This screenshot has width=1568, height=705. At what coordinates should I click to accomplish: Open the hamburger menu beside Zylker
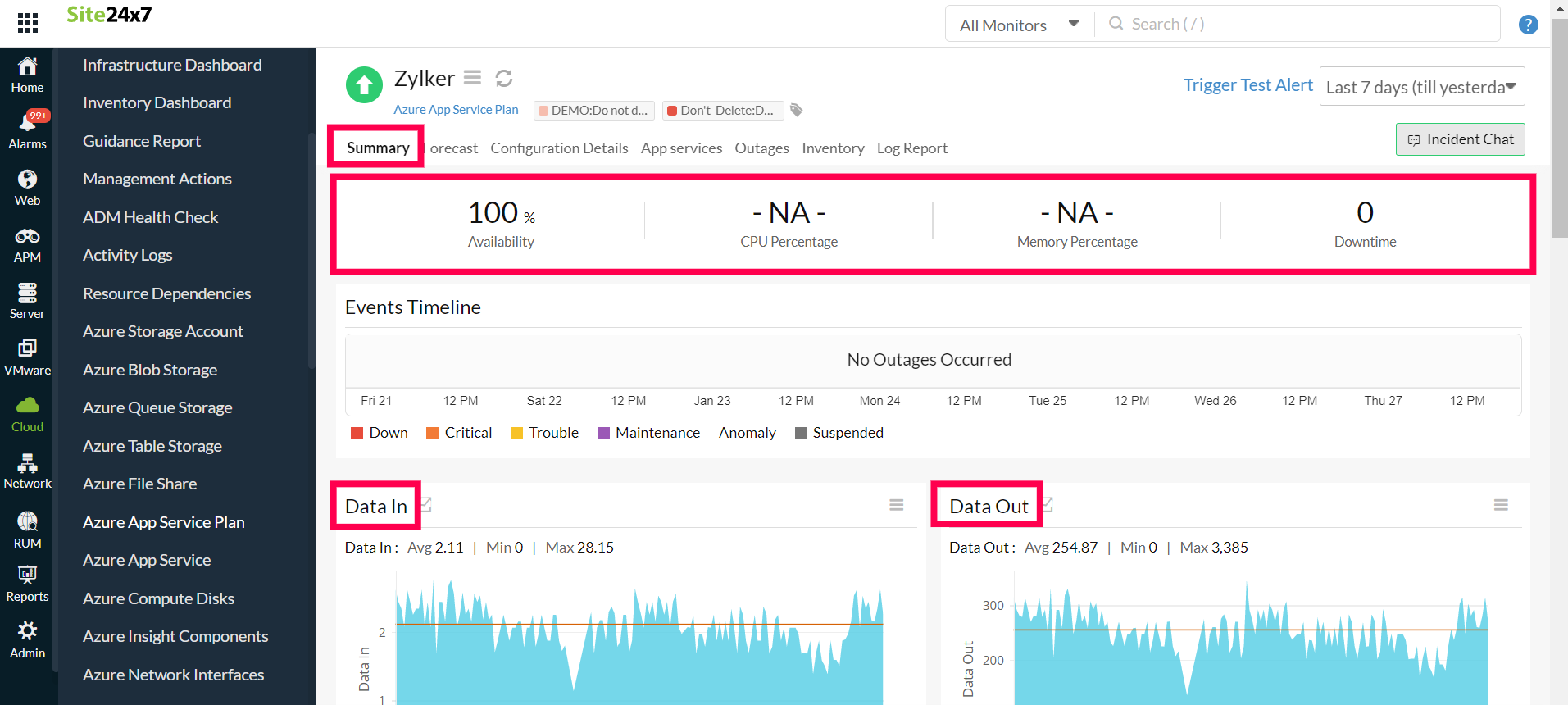point(472,78)
